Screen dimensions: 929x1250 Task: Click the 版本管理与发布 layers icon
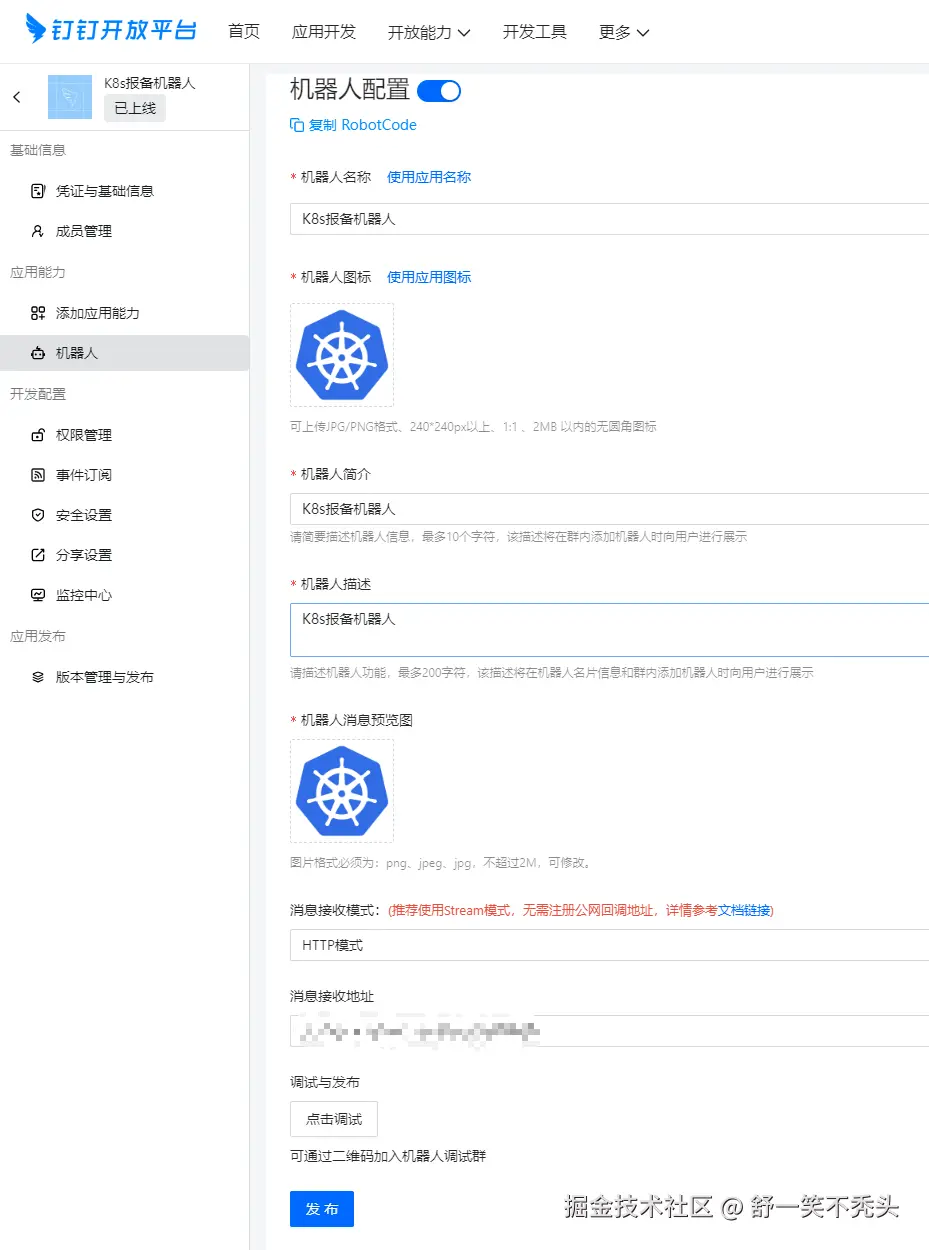pyautogui.click(x=38, y=677)
